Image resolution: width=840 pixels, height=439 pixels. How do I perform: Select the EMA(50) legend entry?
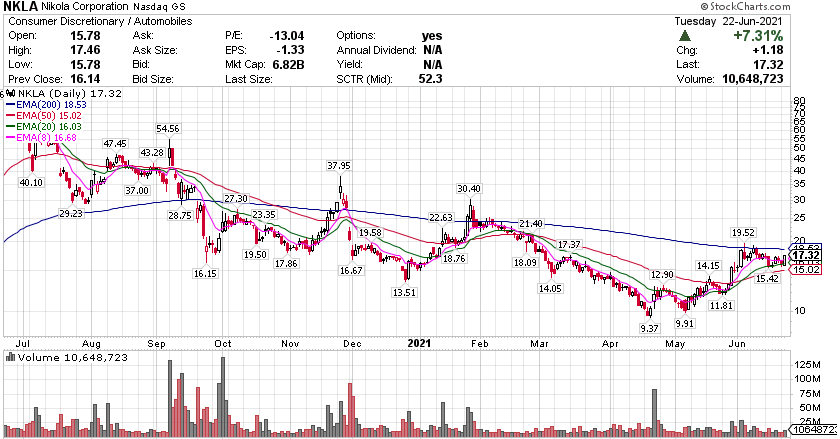[43, 116]
